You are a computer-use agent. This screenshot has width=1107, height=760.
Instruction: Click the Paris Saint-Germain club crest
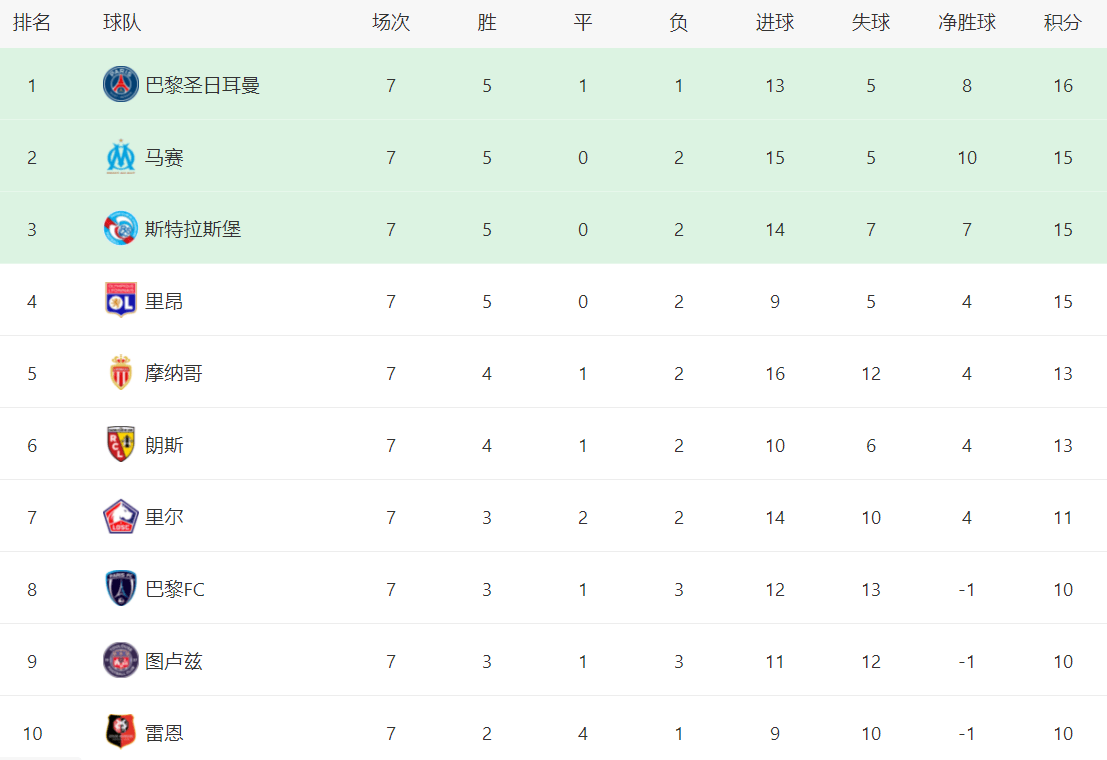pos(121,85)
